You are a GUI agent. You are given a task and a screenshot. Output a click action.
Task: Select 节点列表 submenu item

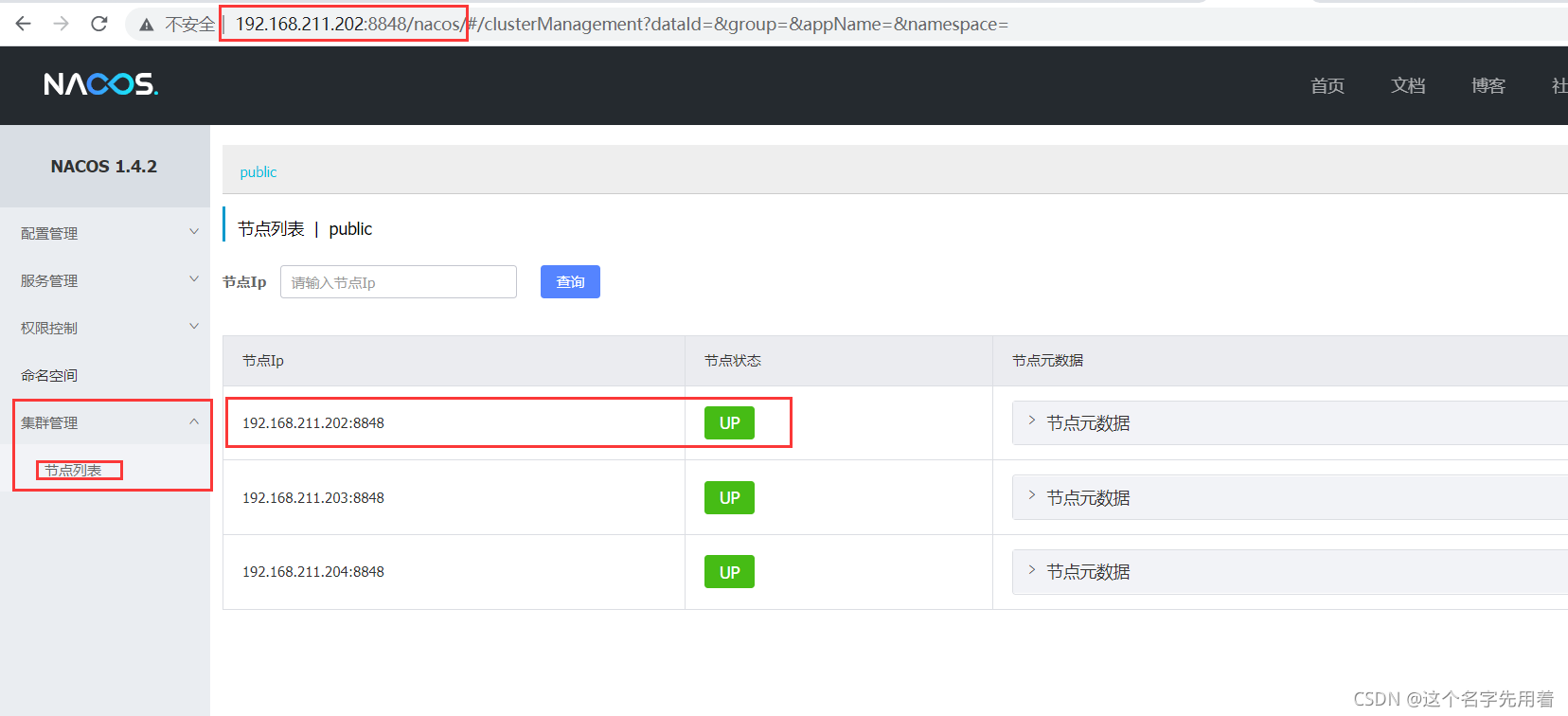click(73, 470)
